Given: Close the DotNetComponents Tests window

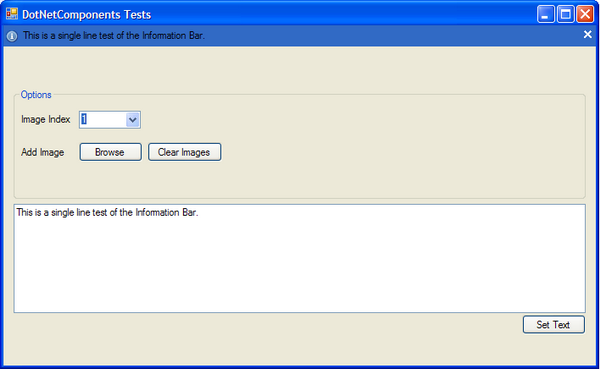Looking at the screenshot, I should (585, 15).
